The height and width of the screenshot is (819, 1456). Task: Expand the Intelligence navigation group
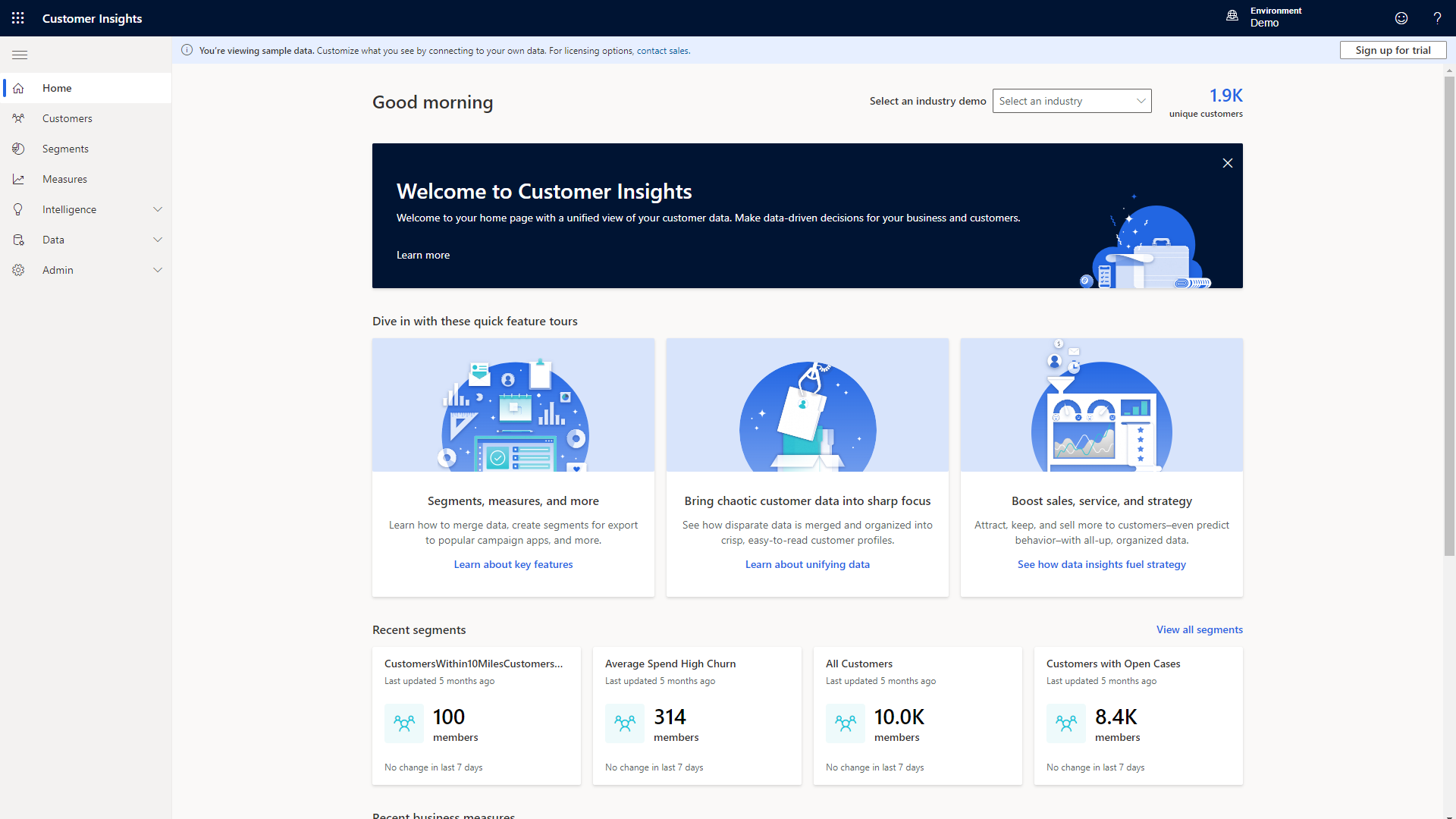158,209
